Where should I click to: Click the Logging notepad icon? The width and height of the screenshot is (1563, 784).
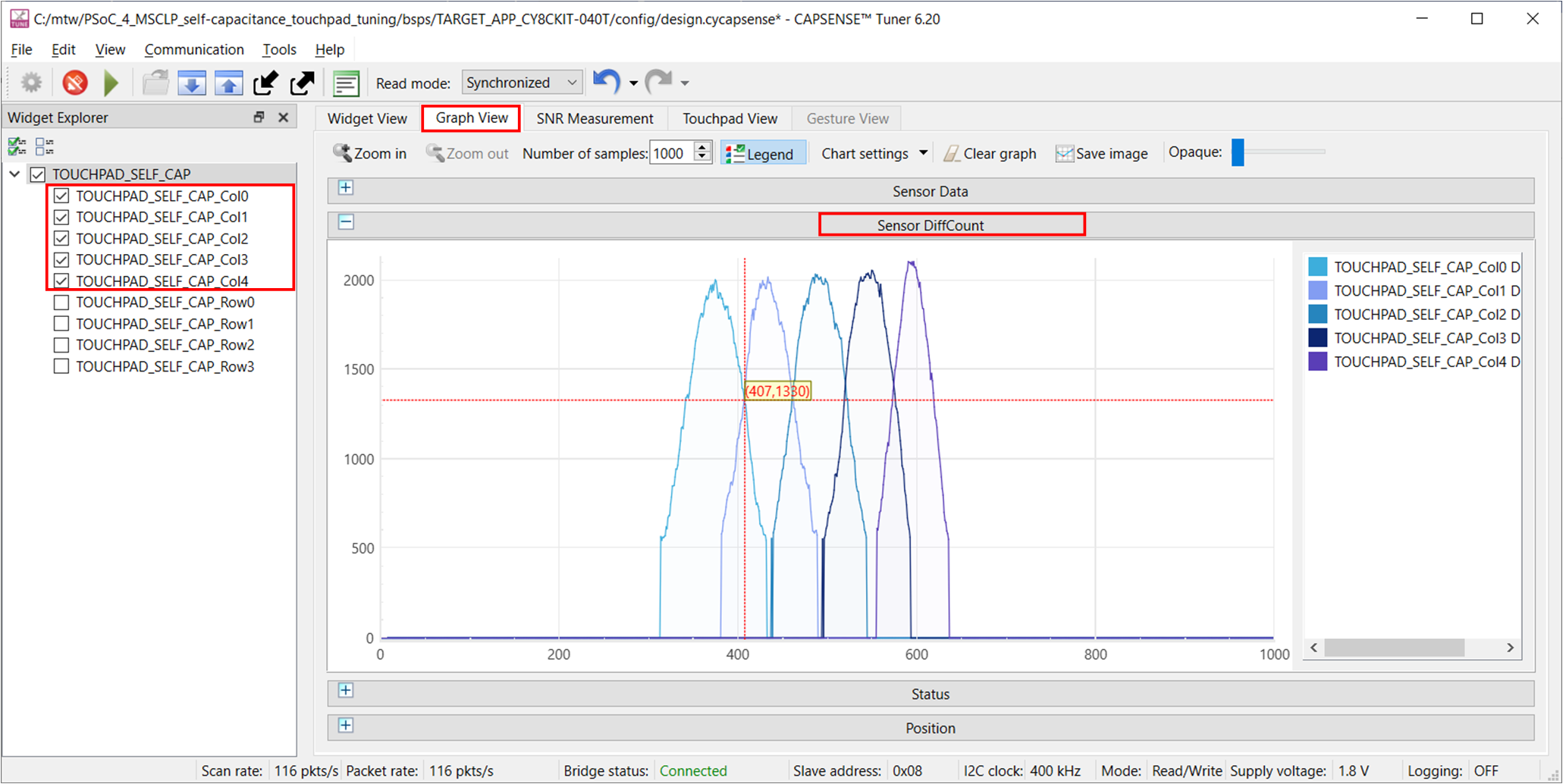click(346, 83)
